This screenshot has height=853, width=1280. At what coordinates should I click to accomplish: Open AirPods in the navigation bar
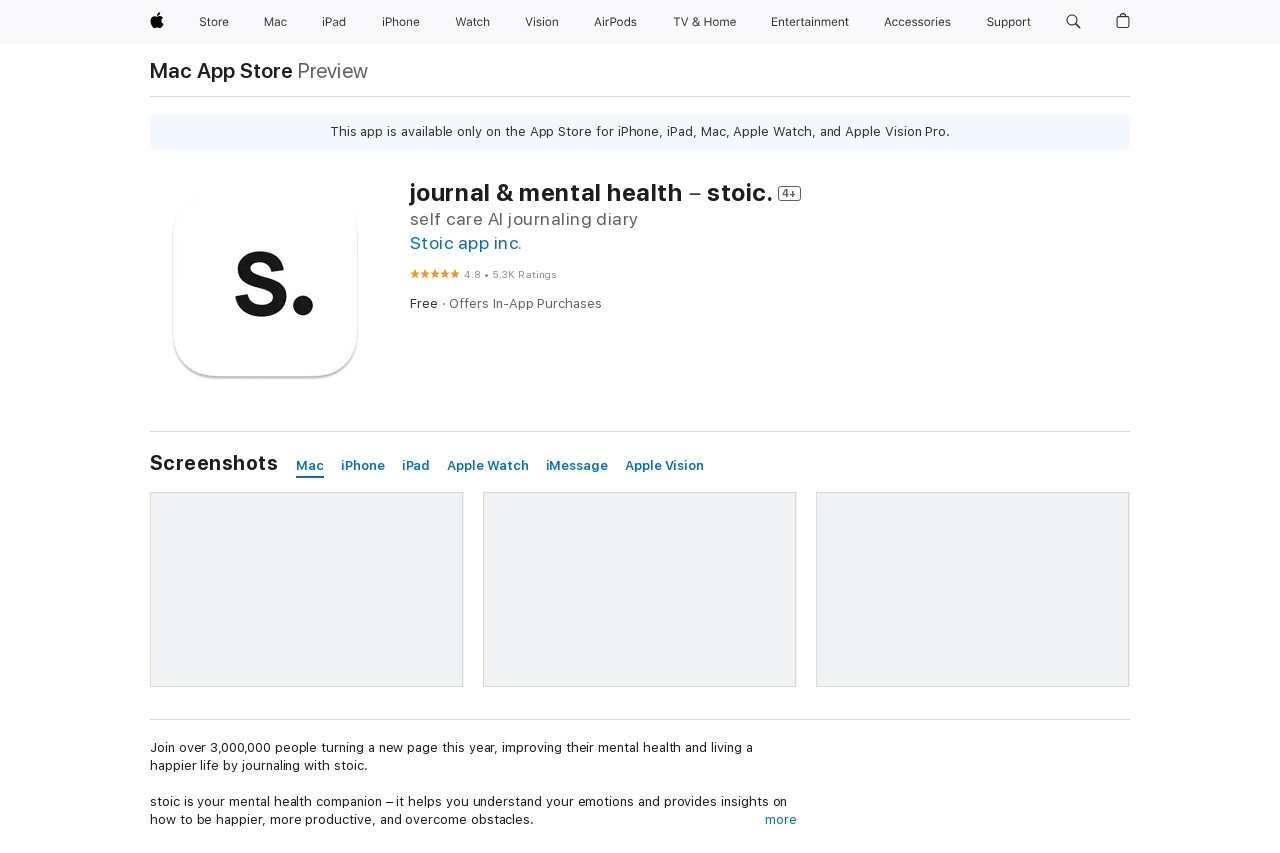[615, 22]
